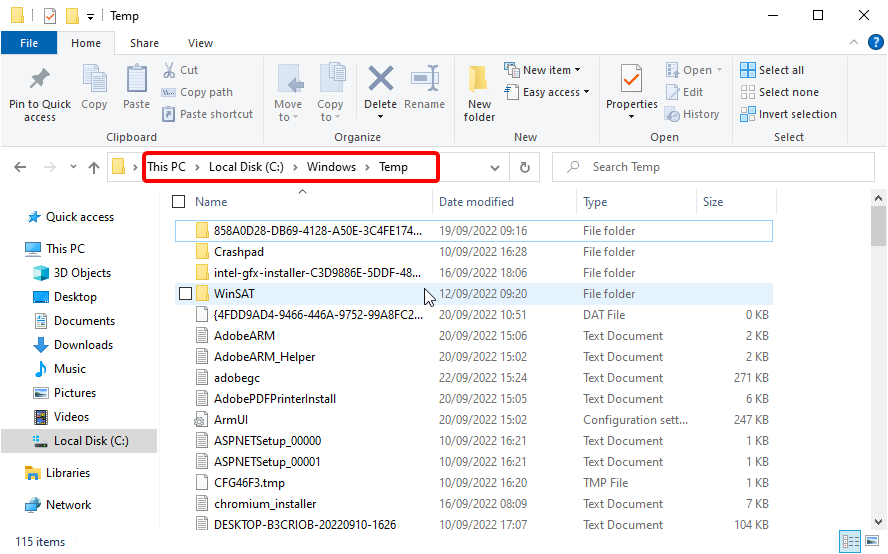This screenshot has height=554, width=888.
Task: Open the File tab
Action: click(x=29, y=43)
